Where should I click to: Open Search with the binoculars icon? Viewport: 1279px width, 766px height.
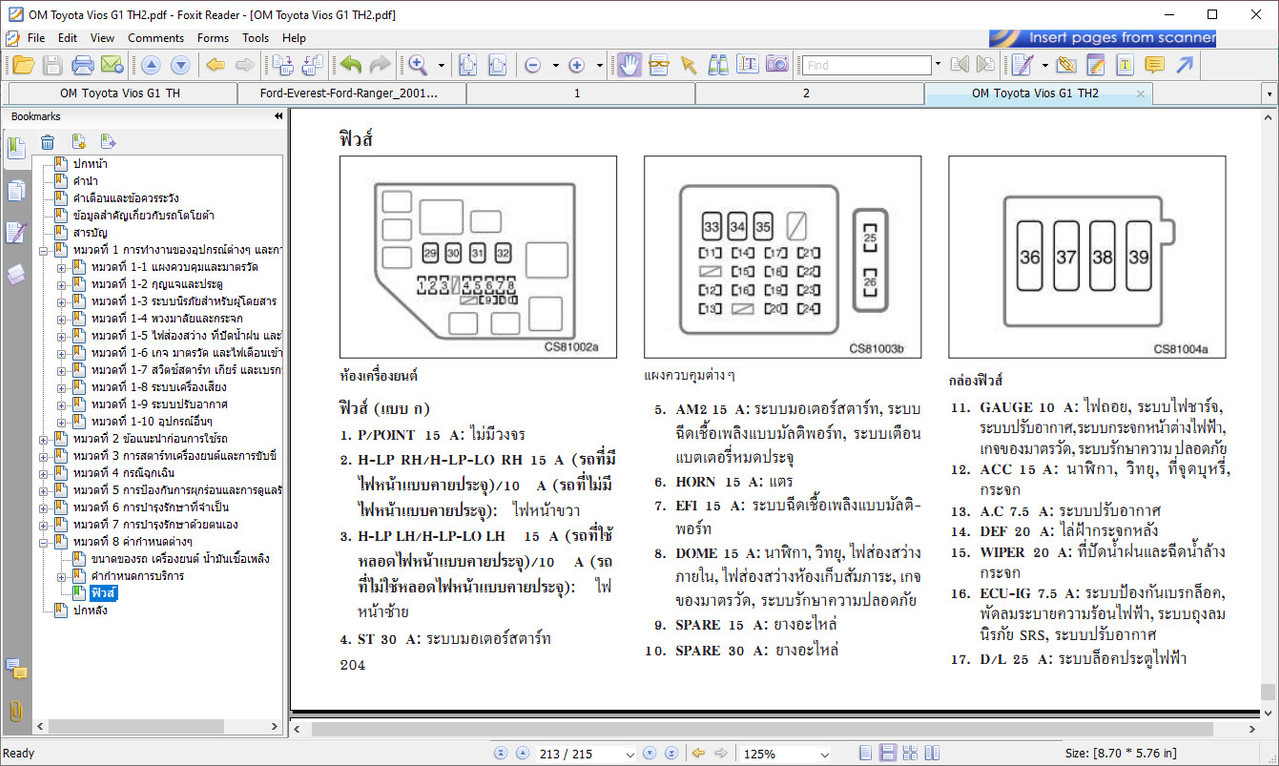click(x=718, y=65)
